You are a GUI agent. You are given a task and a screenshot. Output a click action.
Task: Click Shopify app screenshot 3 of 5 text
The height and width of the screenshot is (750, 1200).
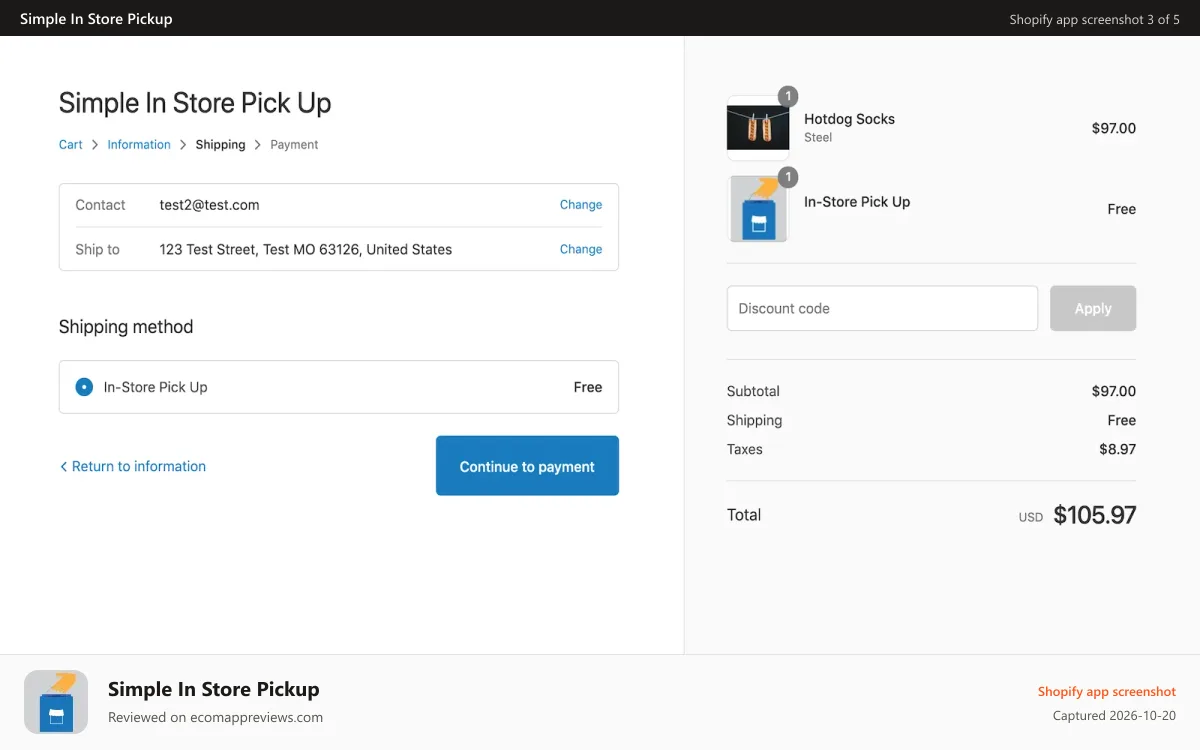(x=1095, y=19)
